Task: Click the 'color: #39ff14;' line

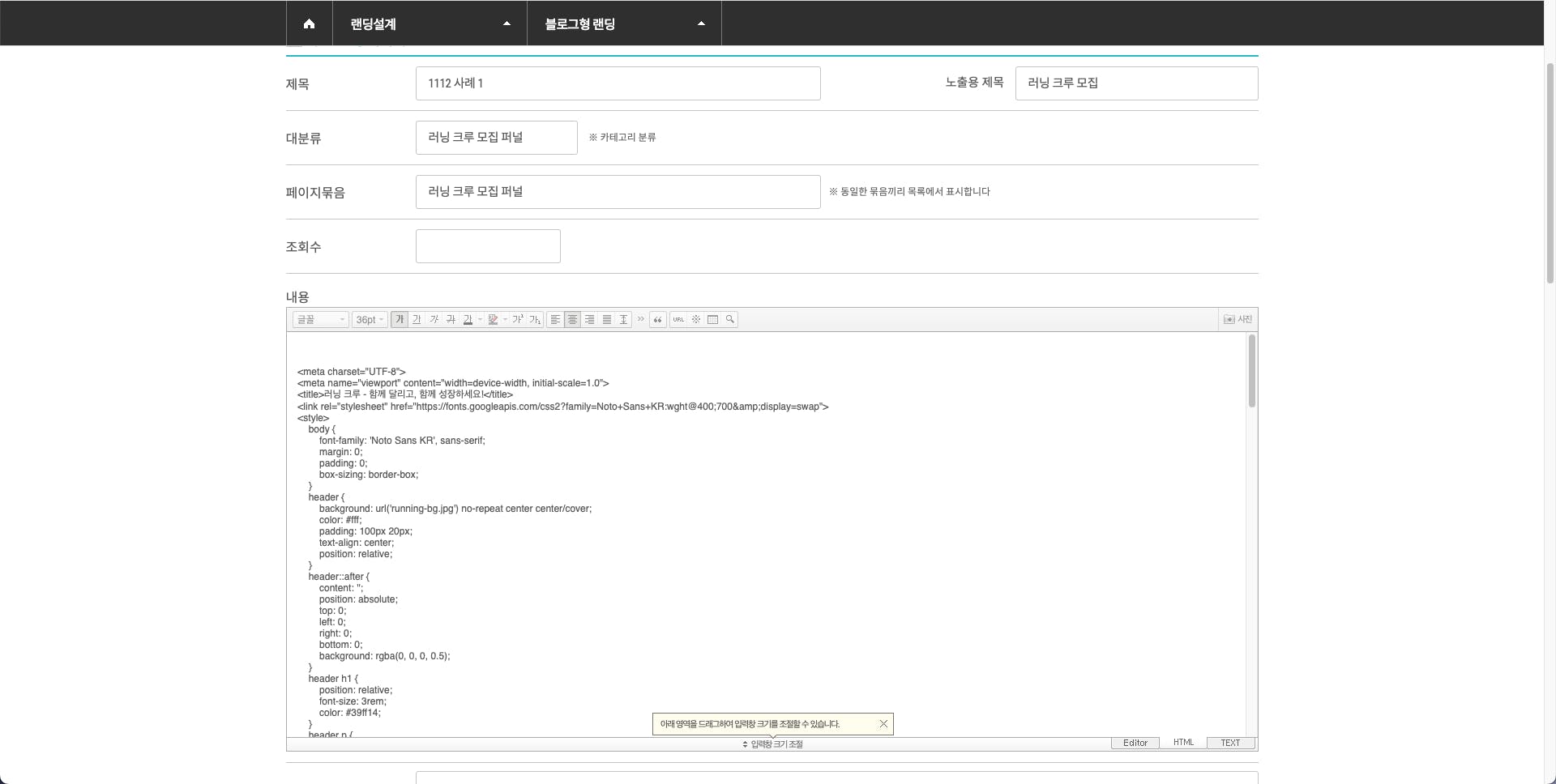Action: pos(349,713)
